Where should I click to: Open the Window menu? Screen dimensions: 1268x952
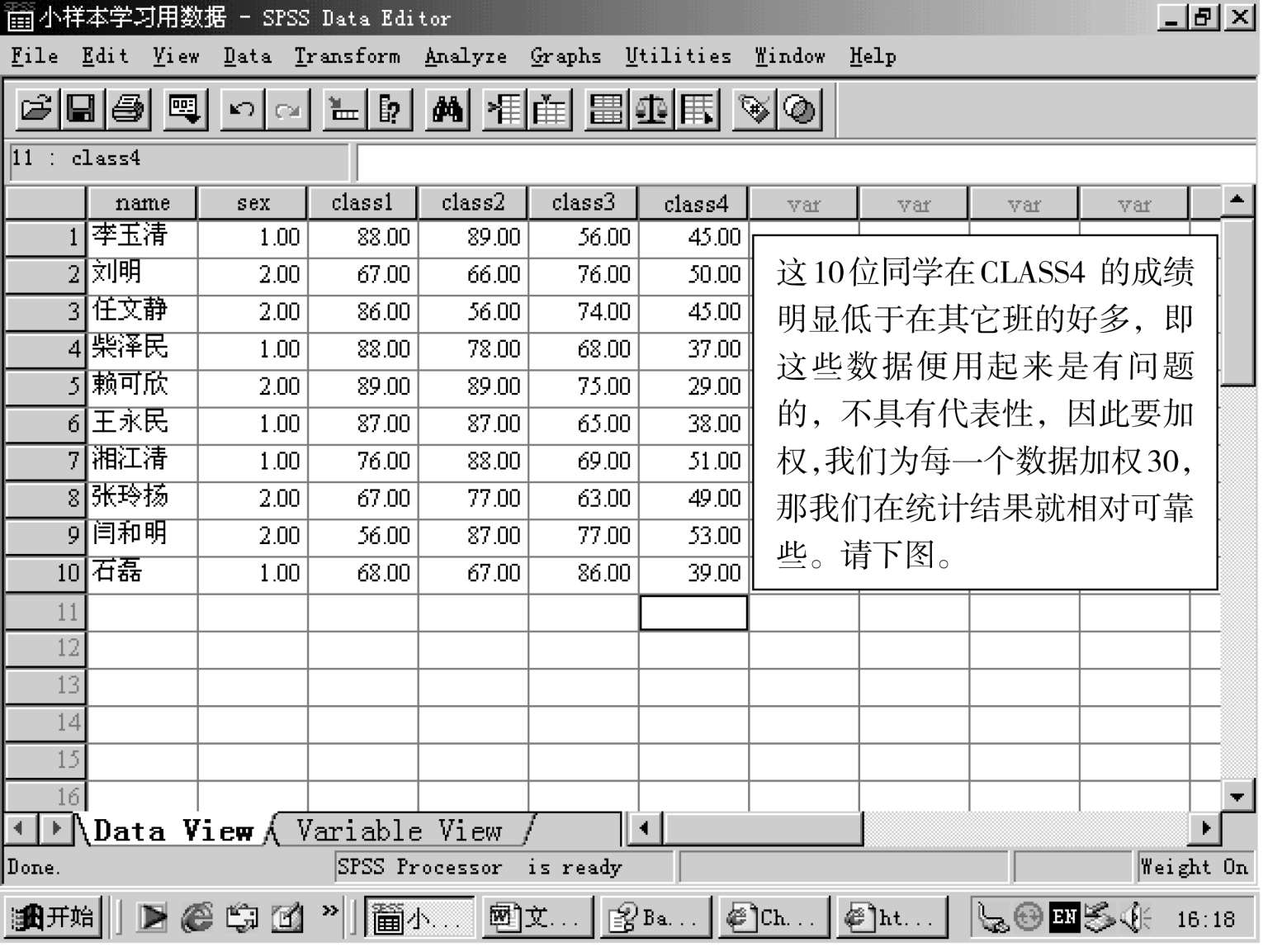[790, 56]
